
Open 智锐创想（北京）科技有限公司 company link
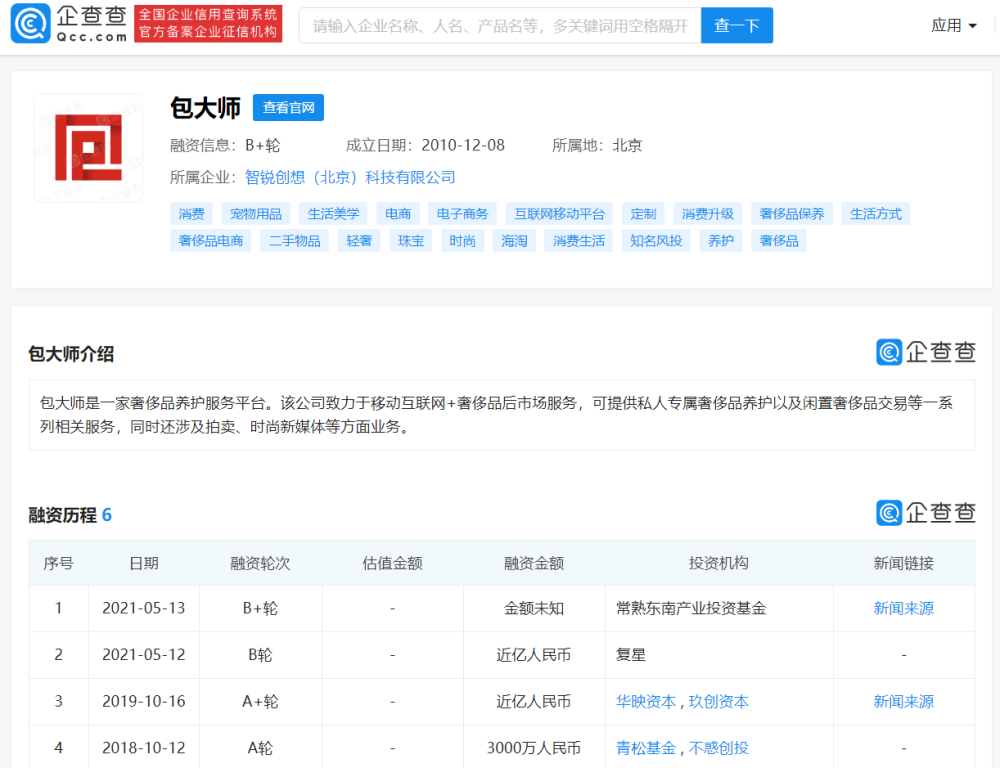(350, 177)
